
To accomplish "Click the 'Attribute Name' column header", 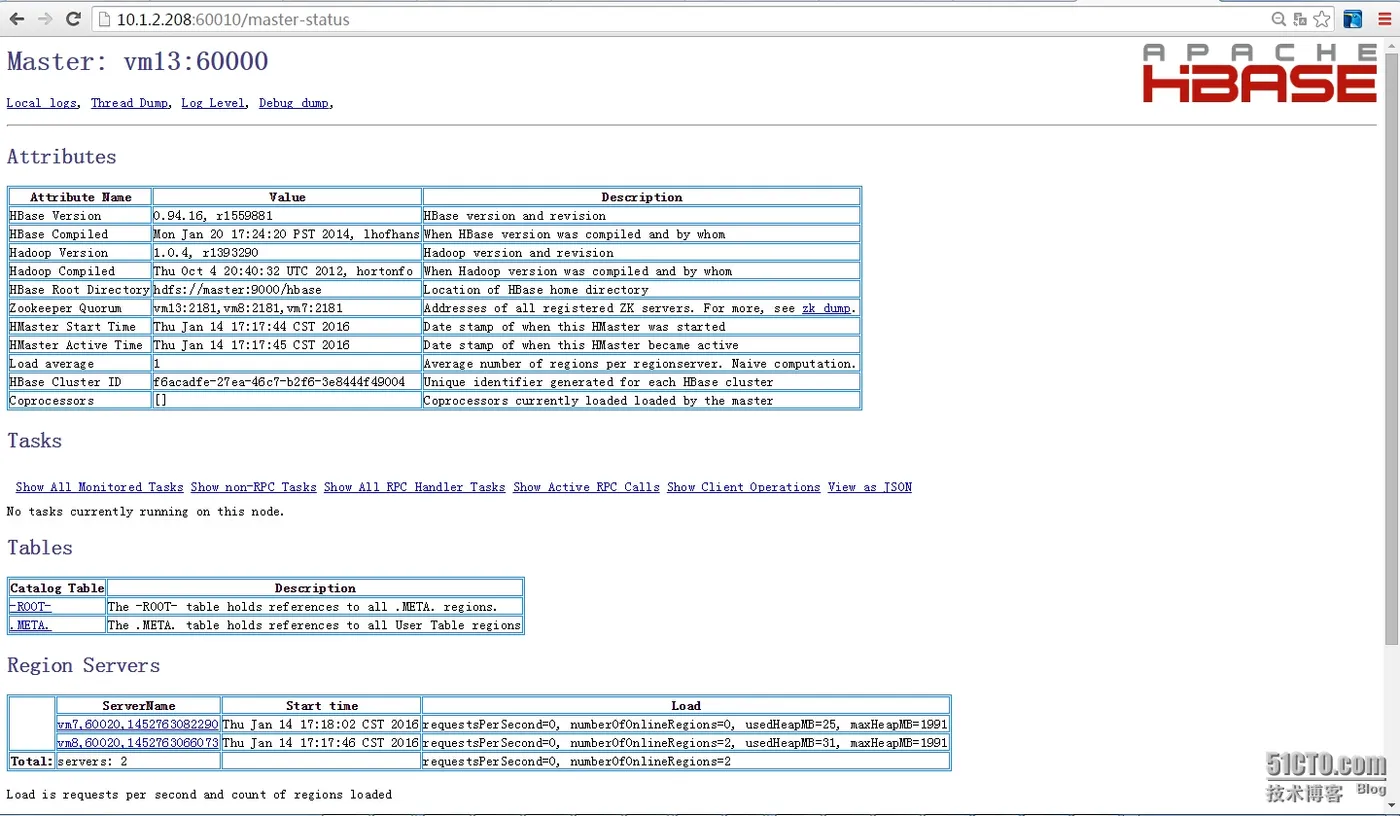I will coord(80,197).
